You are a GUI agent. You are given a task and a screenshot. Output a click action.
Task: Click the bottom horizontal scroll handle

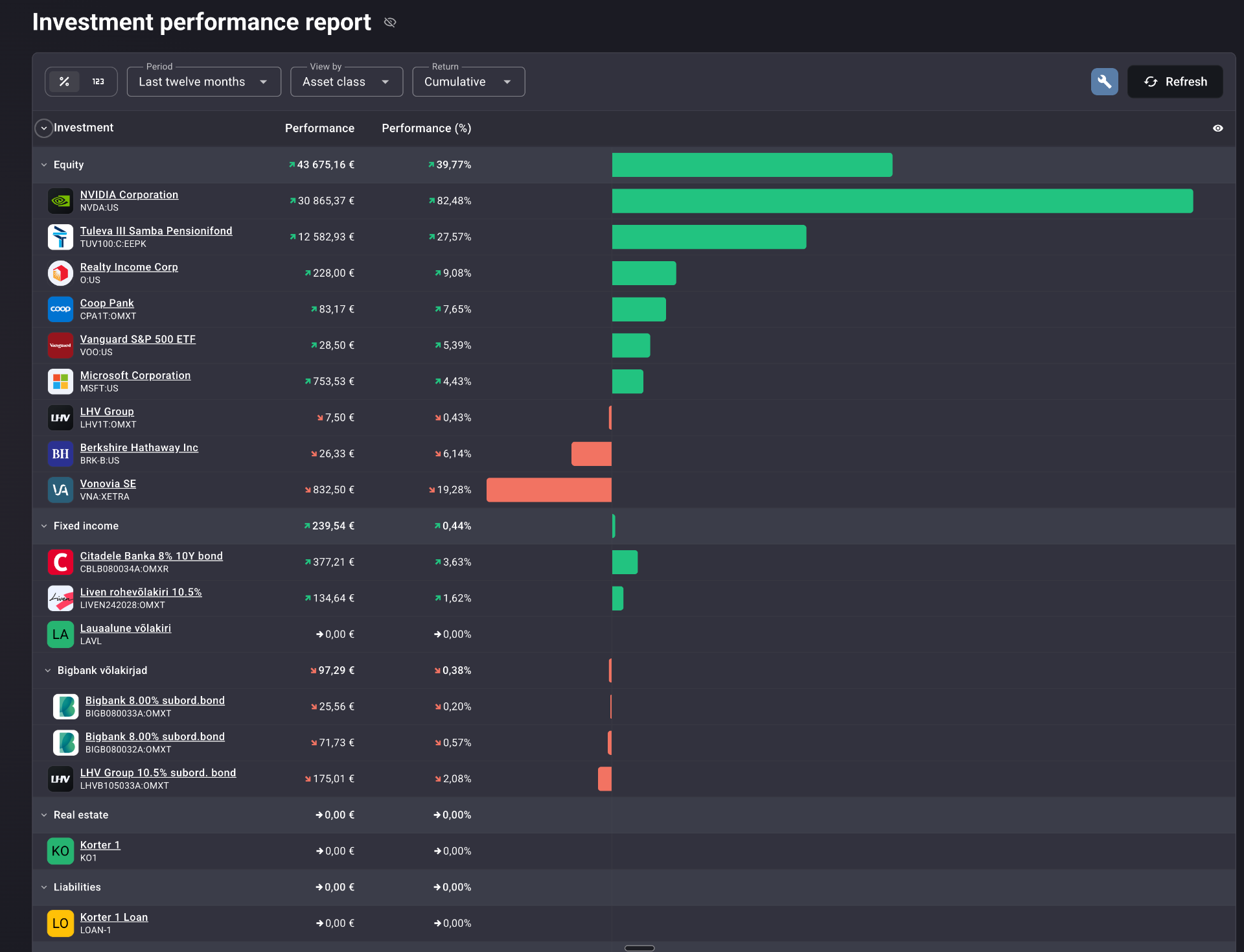[x=639, y=948]
